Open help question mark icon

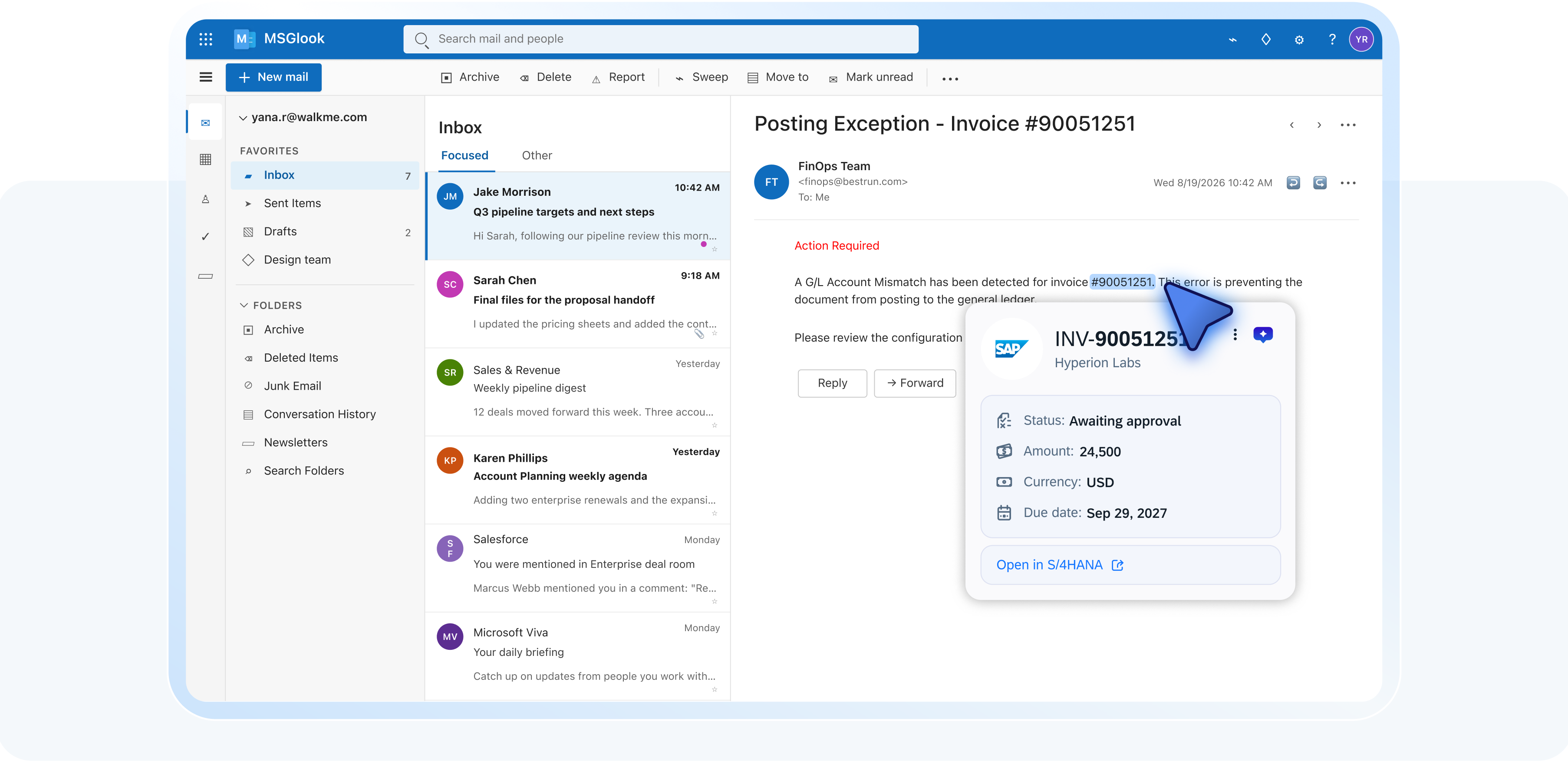(1332, 40)
